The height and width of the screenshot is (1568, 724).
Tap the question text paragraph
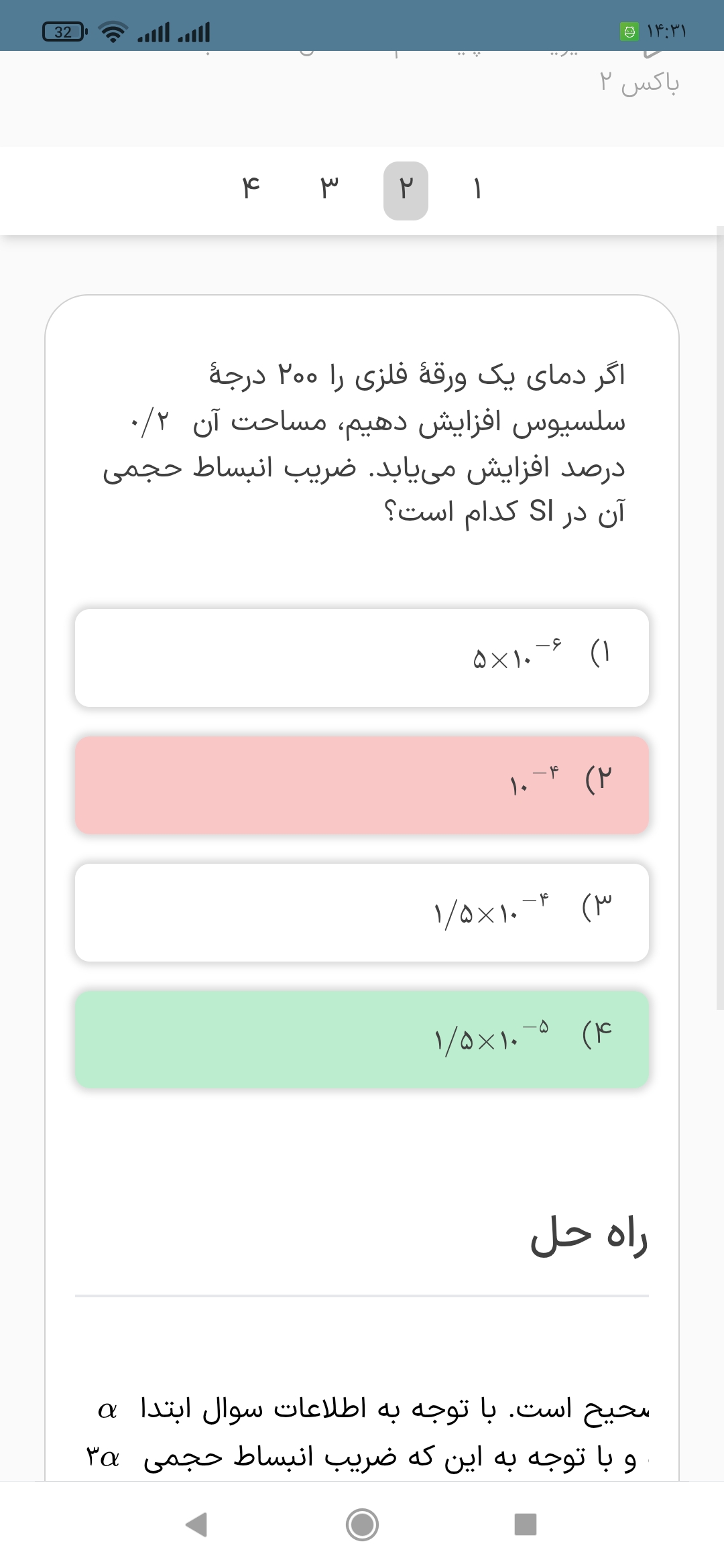pyautogui.click(x=363, y=444)
